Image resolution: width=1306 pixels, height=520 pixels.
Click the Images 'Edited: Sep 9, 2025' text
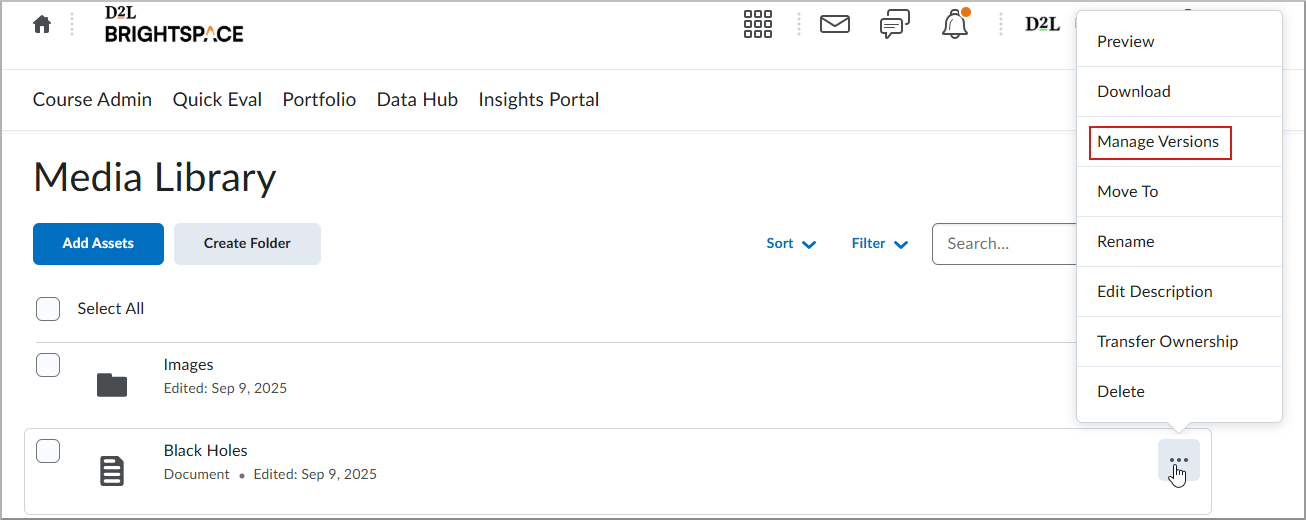225,388
